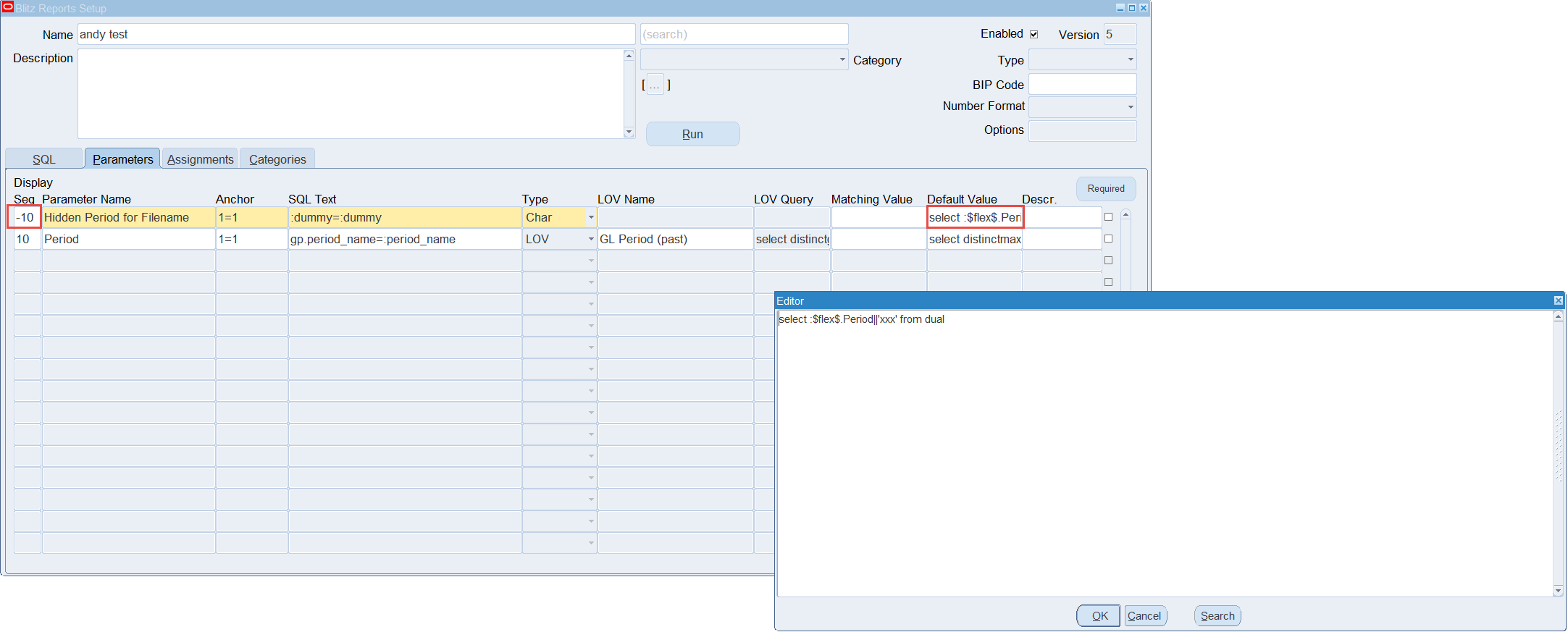Open the Category dropdown
Image resolution: width=1568 pixels, height=632 pixels.
[x=842, y=59]
